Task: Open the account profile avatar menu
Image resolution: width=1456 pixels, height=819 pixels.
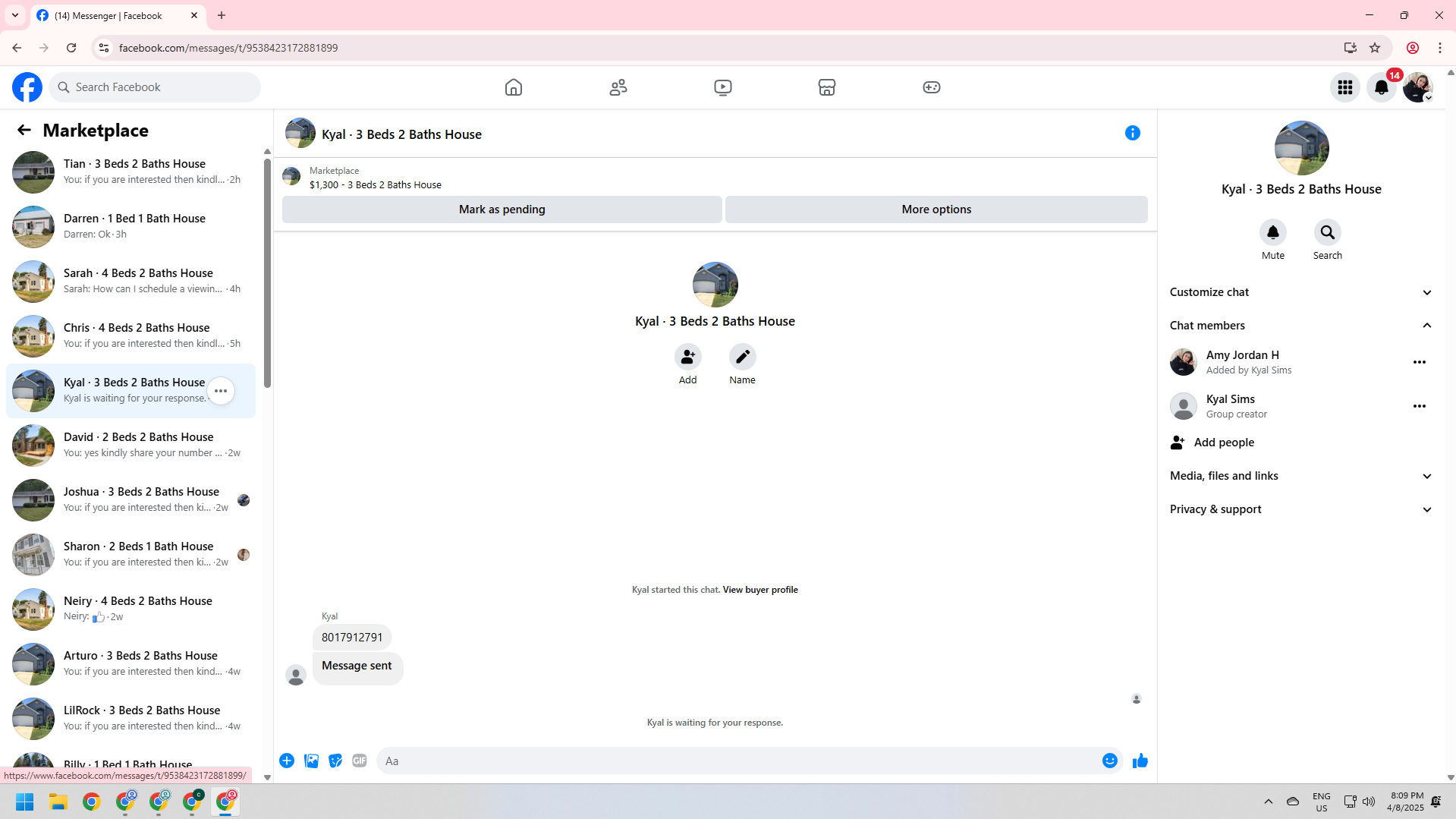Action: [1417, 87]
